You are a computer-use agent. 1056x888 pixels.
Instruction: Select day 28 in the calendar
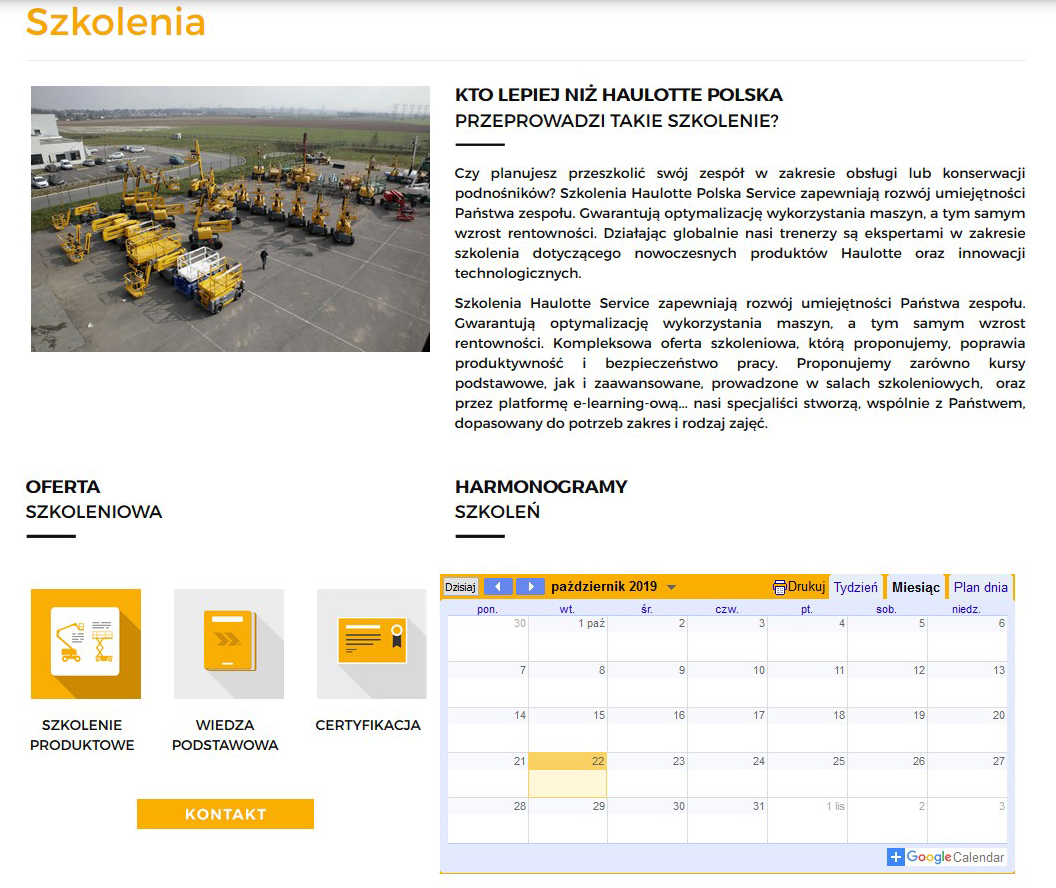point(488,820)
